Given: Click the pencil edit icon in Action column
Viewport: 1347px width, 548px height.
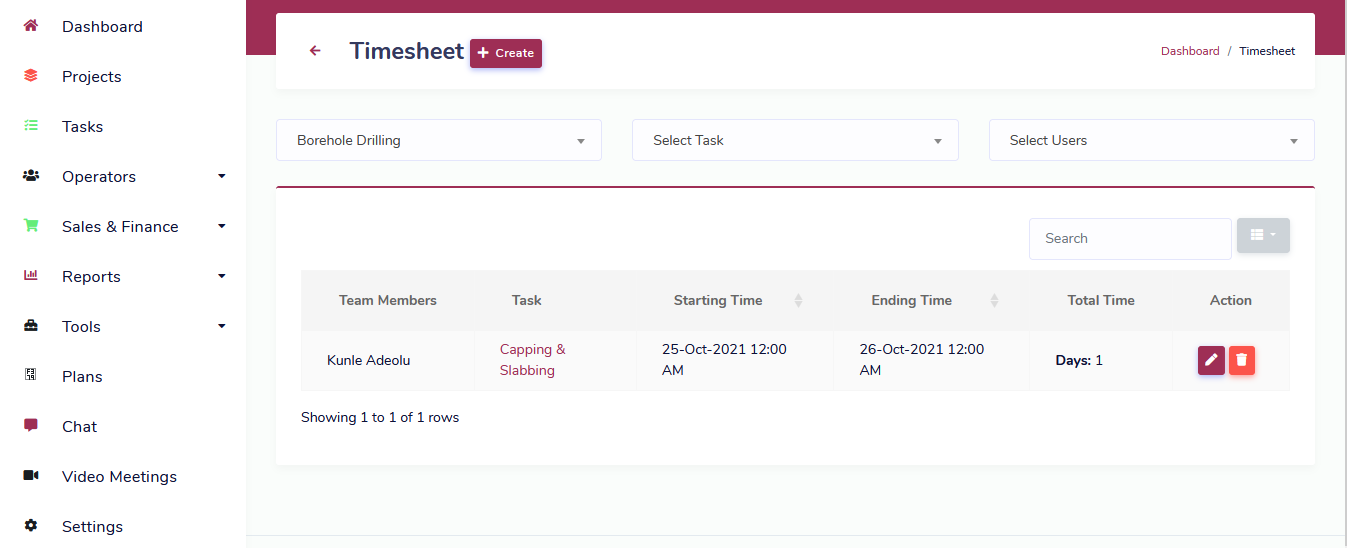Looking at the screenshot, I should tap(1211, 360).
